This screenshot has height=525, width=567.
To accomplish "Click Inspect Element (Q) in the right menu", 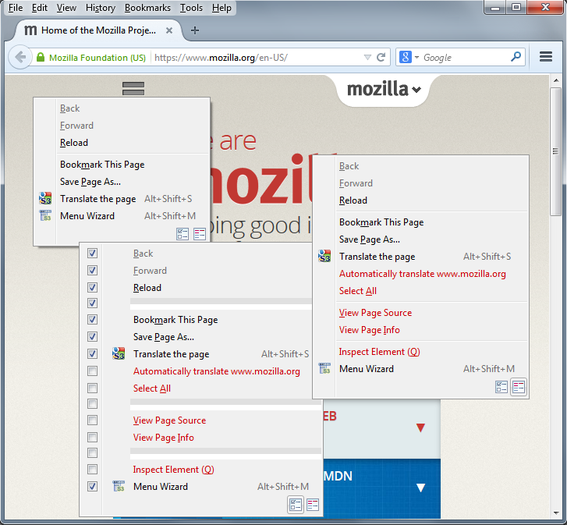I will click(x=379, y=352).
